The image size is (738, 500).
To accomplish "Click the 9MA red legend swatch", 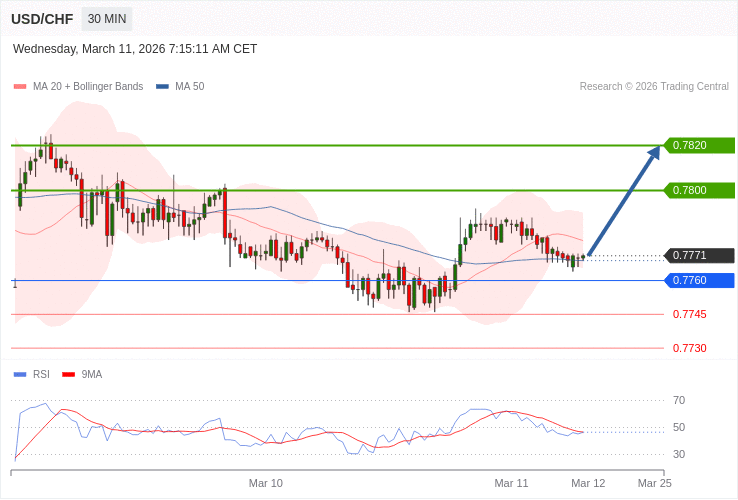I will point(69,375).
